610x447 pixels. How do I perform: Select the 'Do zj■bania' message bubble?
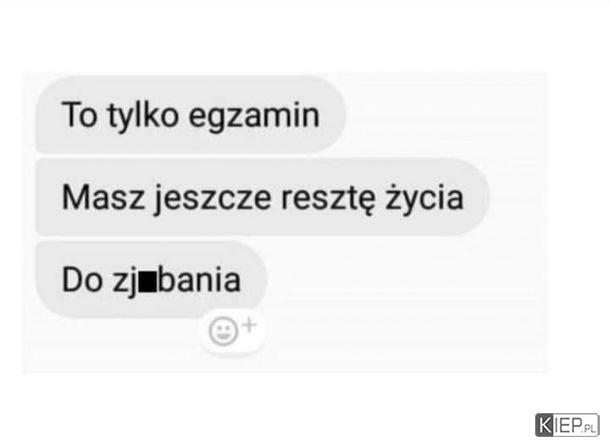[x=151, y=279]
